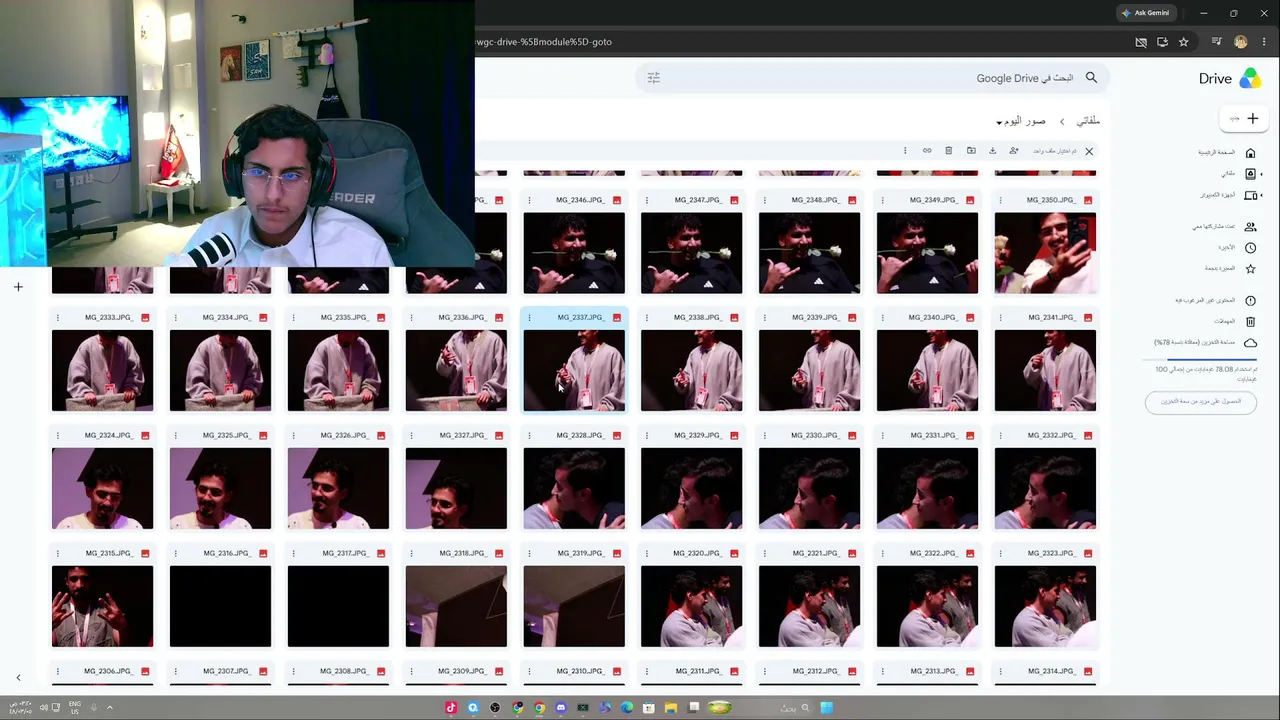The width and height of the screenshot is (1280, 720).
Task: Click the MG_2339.JPG file name
Action: pyautogui.click(x=816, y=318)
